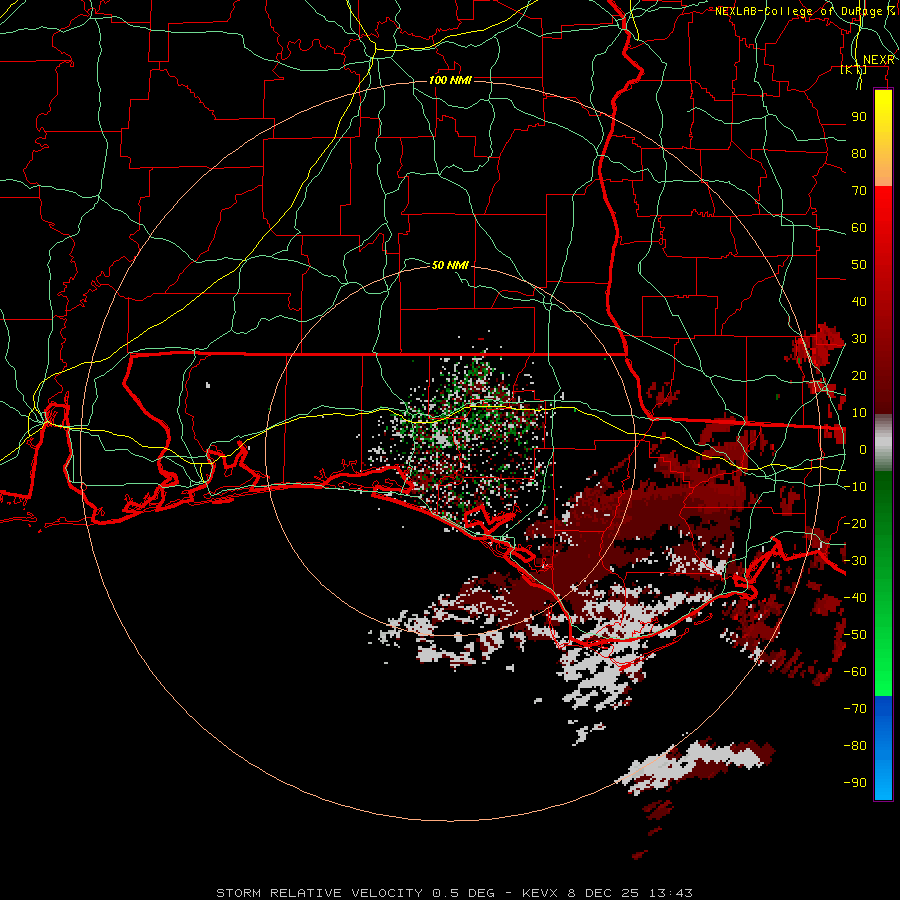Click the positive 60 scale label

(x=859, y=228)
